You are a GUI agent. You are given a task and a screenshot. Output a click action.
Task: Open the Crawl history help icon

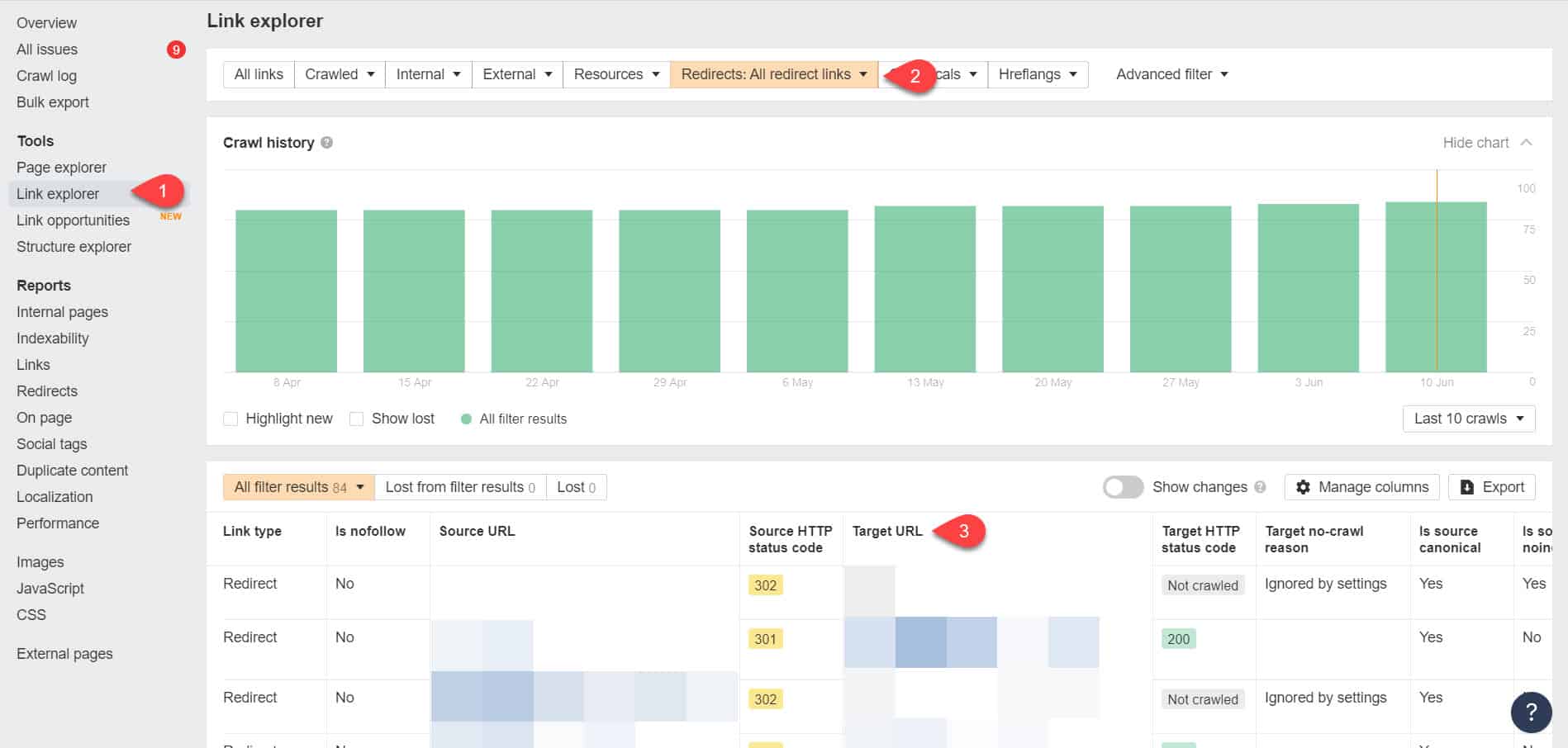tap(325, 142)
